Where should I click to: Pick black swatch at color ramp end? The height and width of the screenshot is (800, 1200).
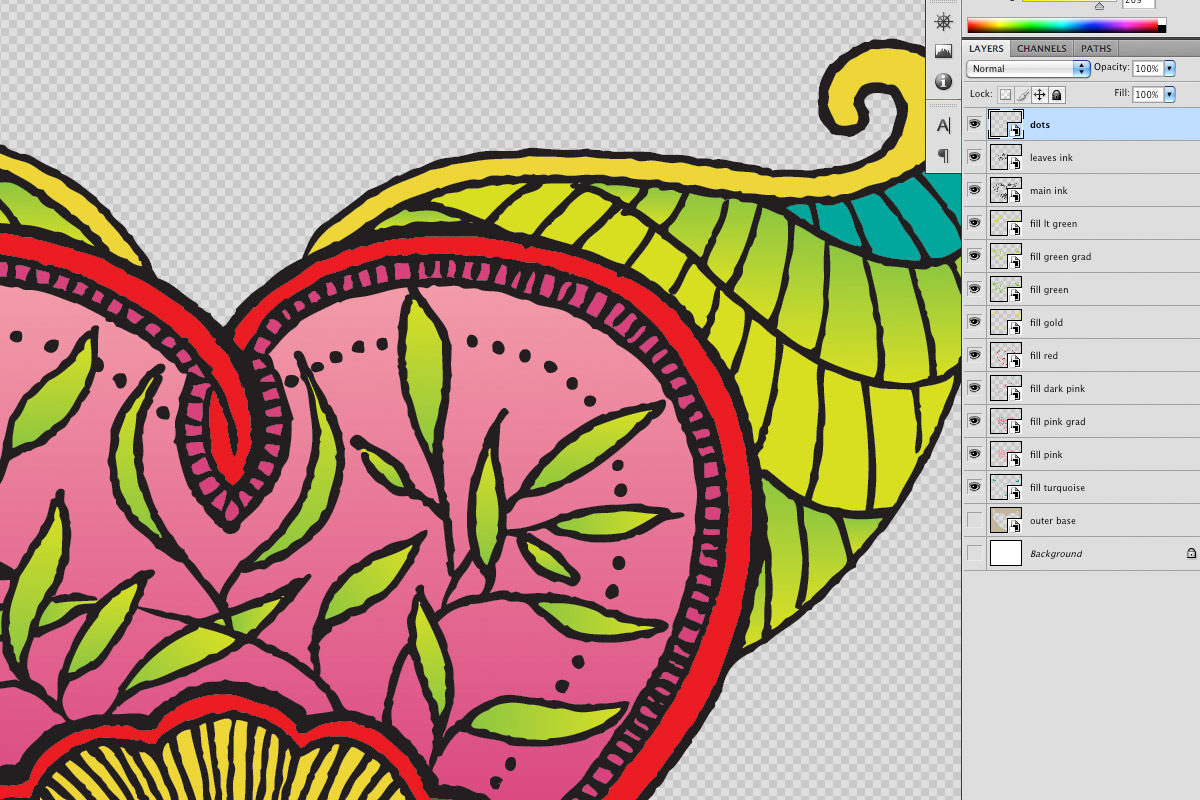[1162, 29]
